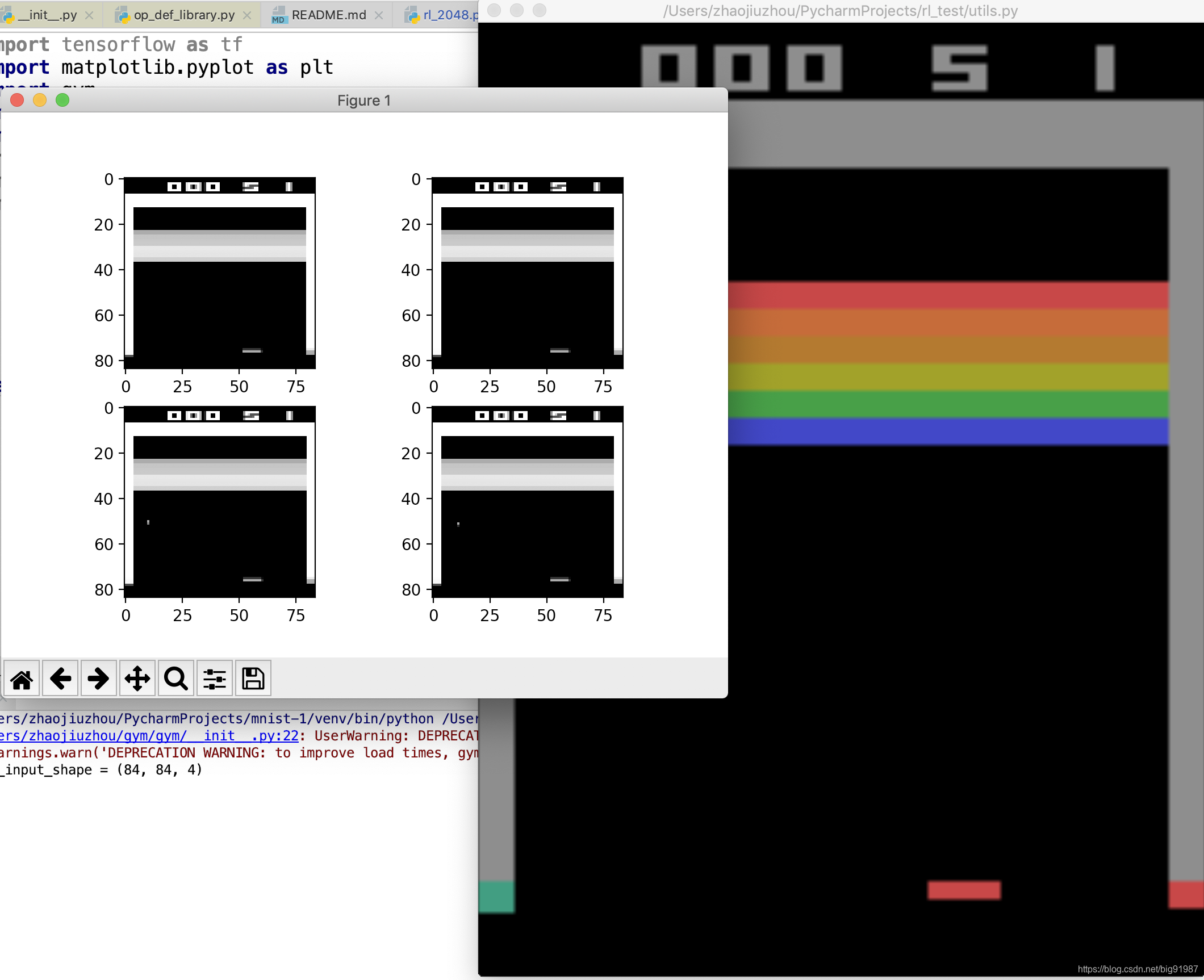
Task: Click the green brick row in Breakout
Action: point(948,404)
